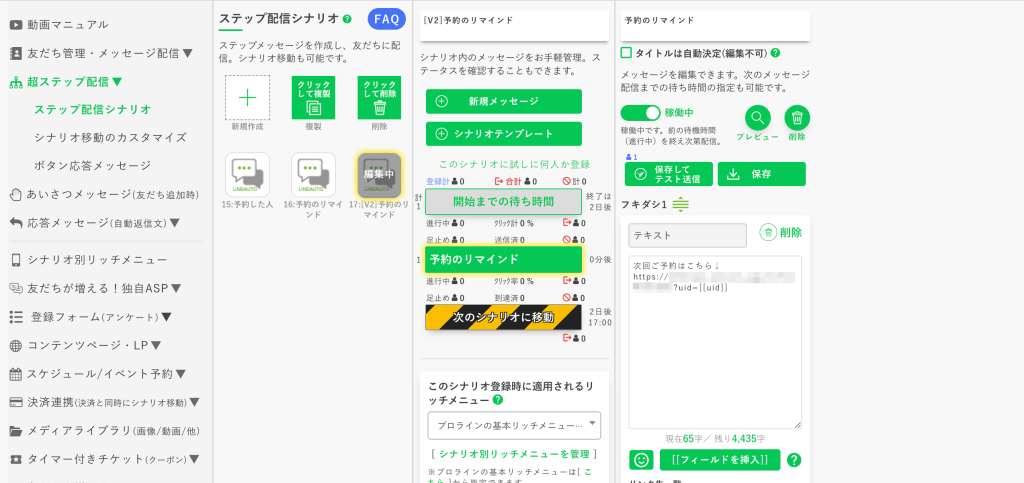
Task: Click the 予約のリマインド message title field
Action: pos(715,25)
